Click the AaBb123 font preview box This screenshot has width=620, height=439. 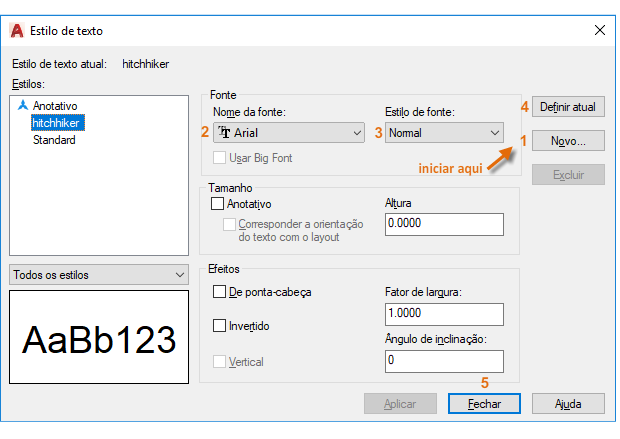(x=99, y=337)
